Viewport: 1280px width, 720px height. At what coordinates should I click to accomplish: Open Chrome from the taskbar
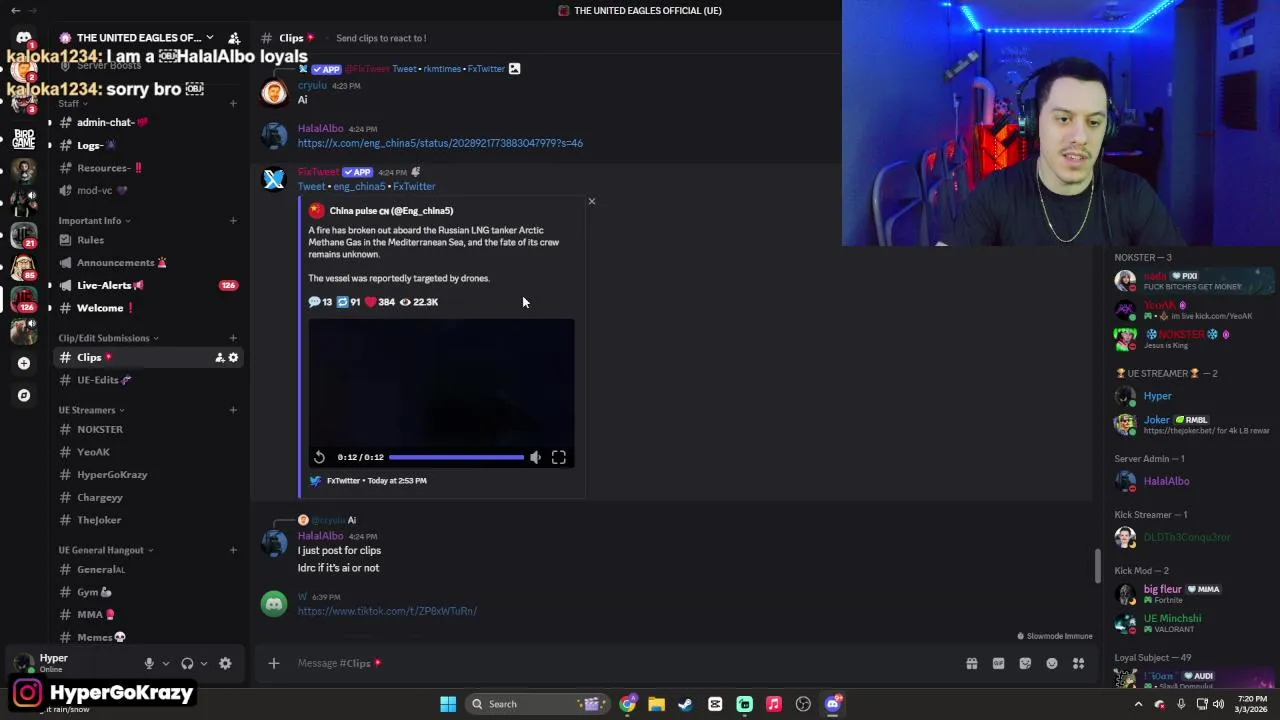tap(627, 704)
